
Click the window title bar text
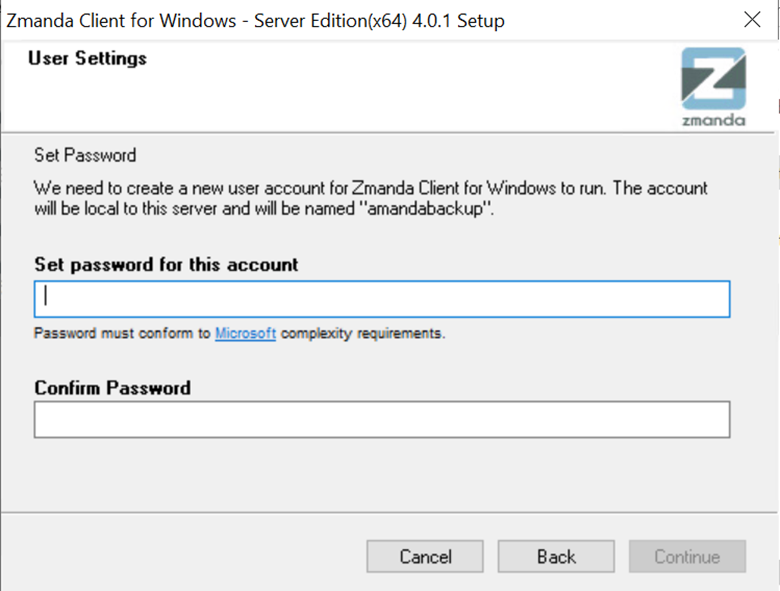point(255,20)
